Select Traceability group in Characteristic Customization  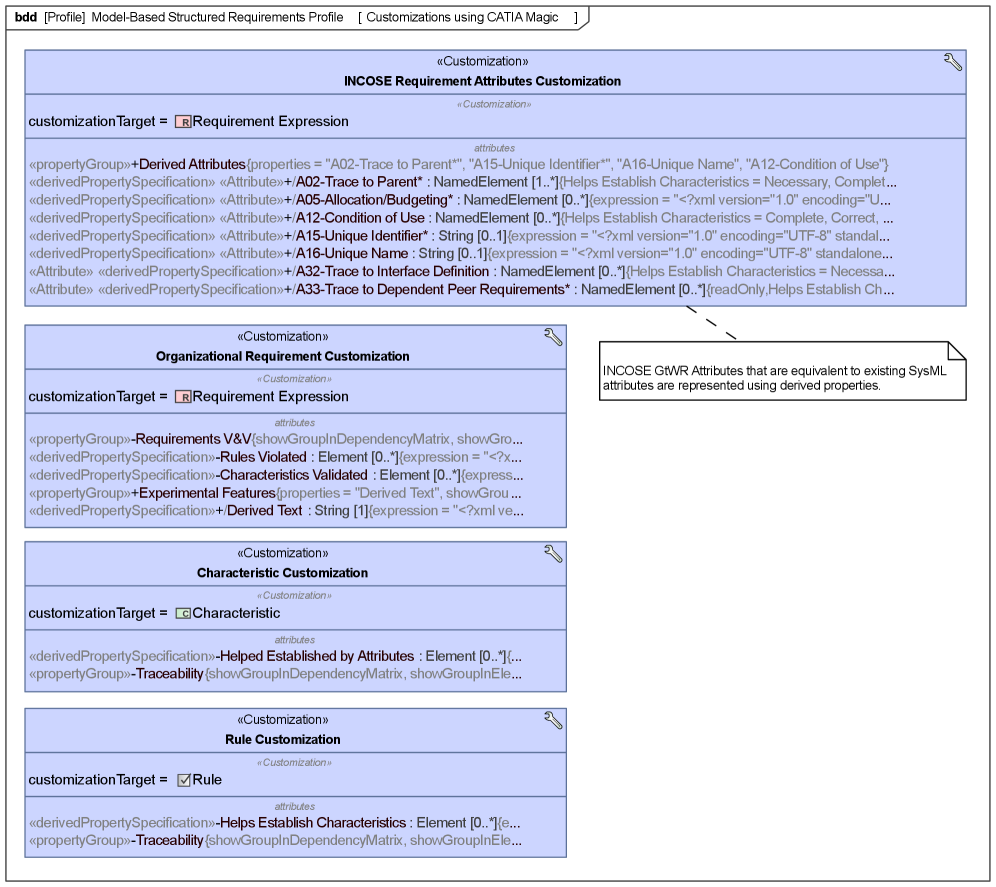click(276, 674)
